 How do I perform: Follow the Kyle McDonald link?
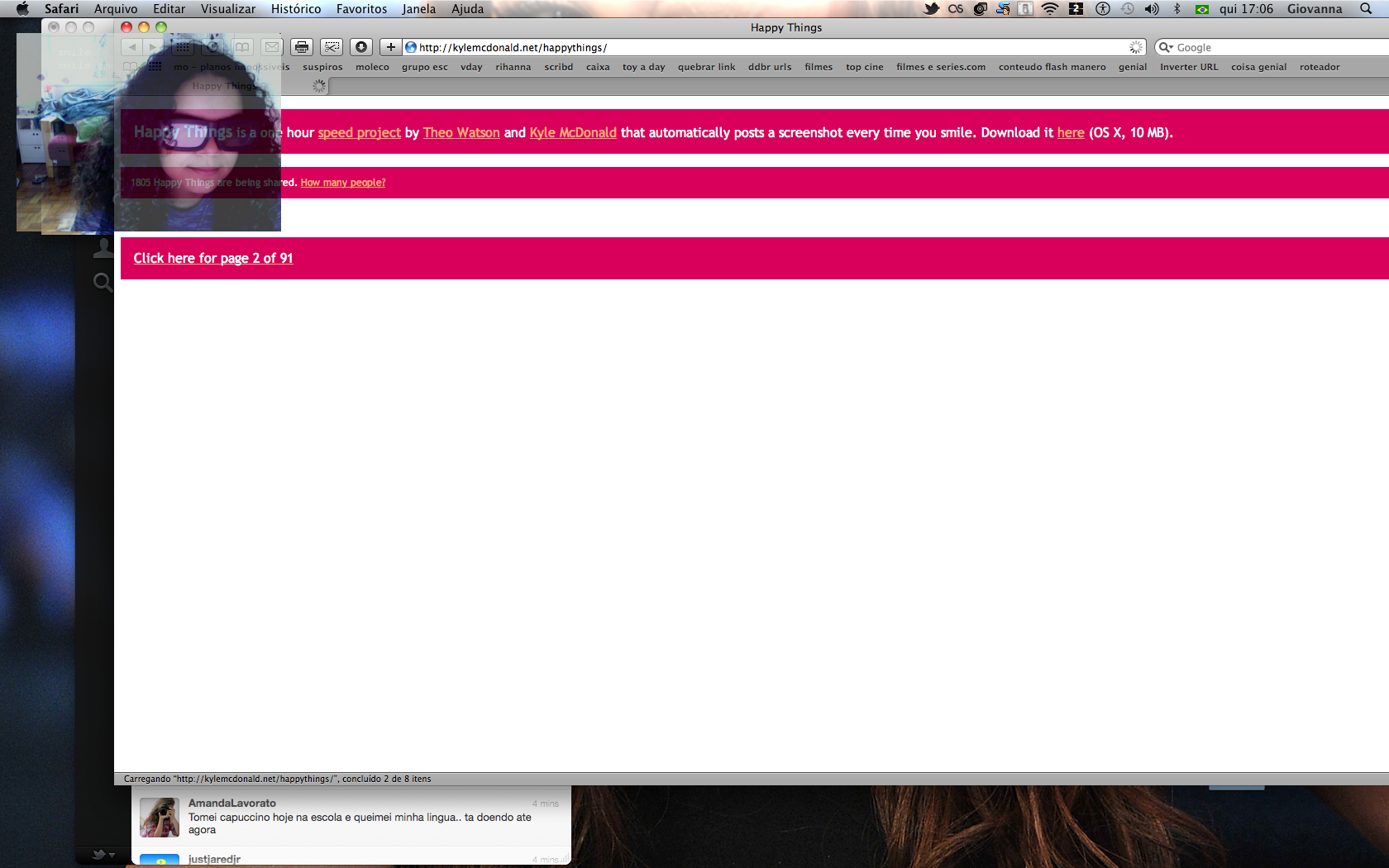[x=573, y=132]
